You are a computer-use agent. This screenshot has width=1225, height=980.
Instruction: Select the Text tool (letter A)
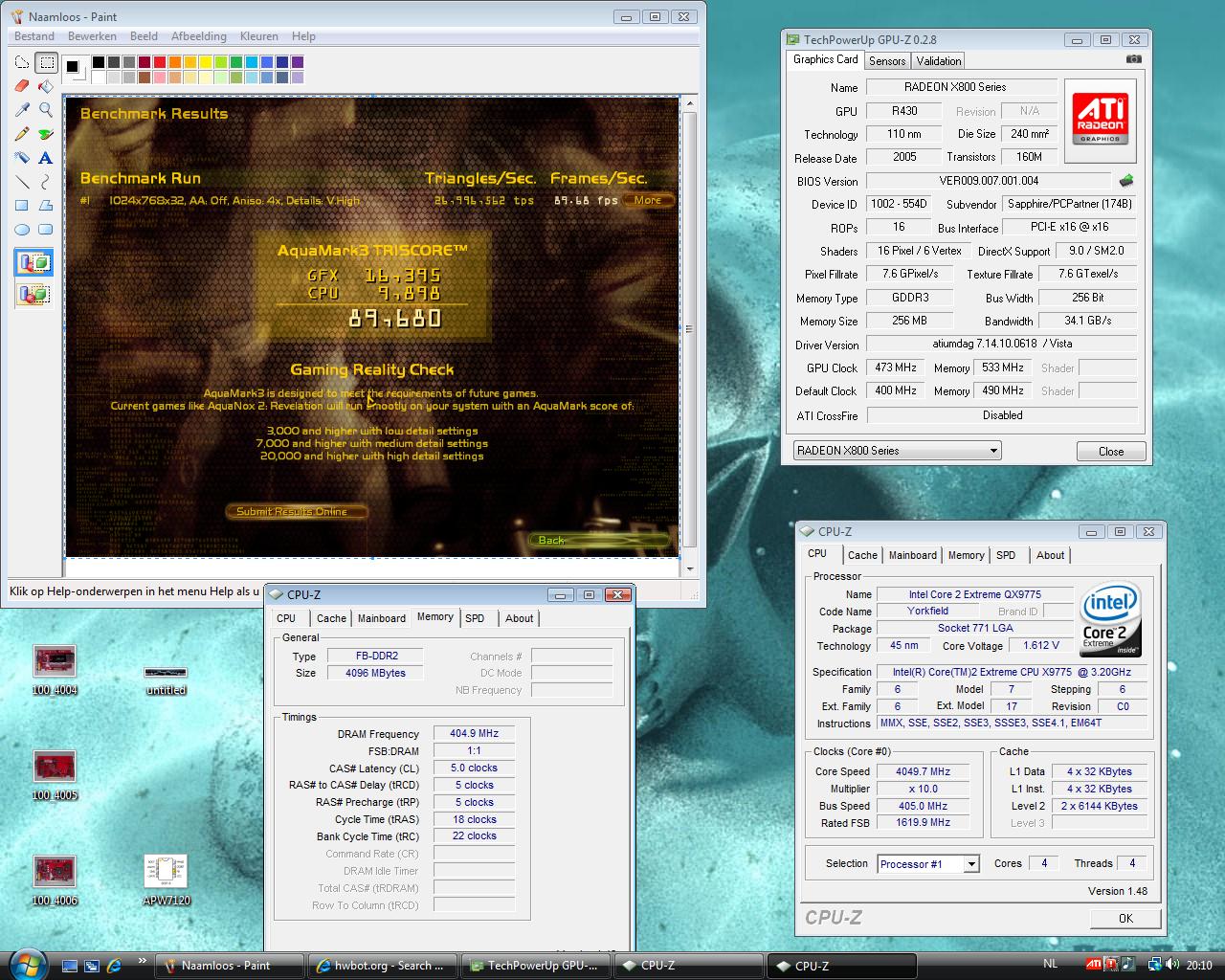coord(45,158)
